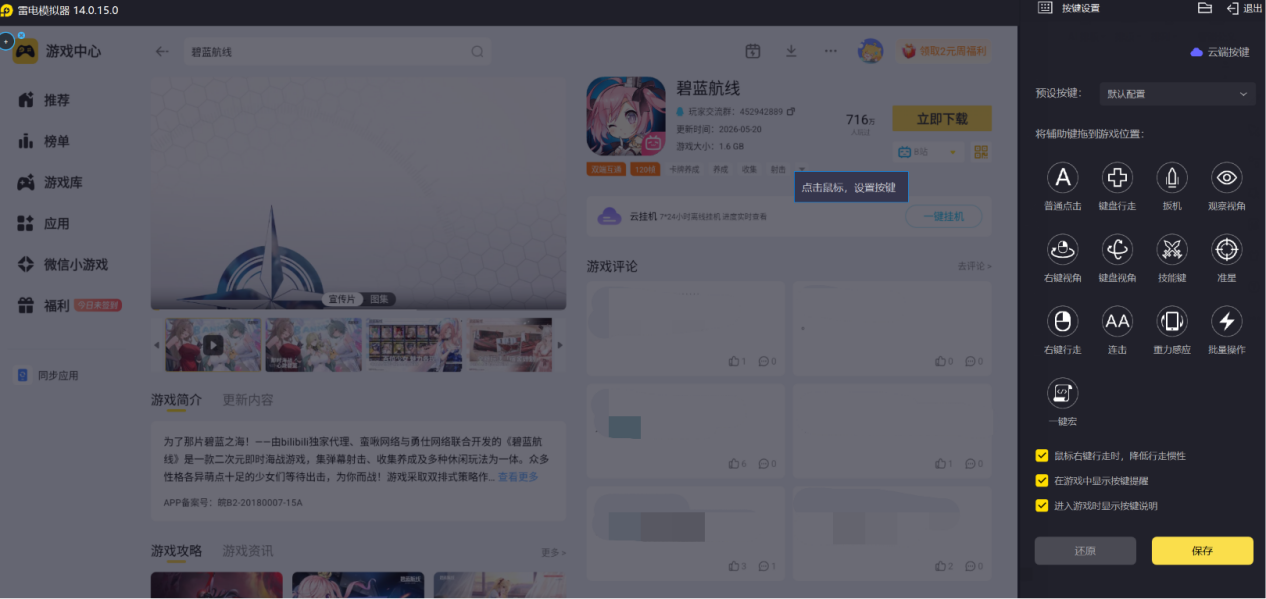This screenshot has height=599, width=1266.
Task: Switch to the 游戏资讯 tab
Action: click(247, 551)
